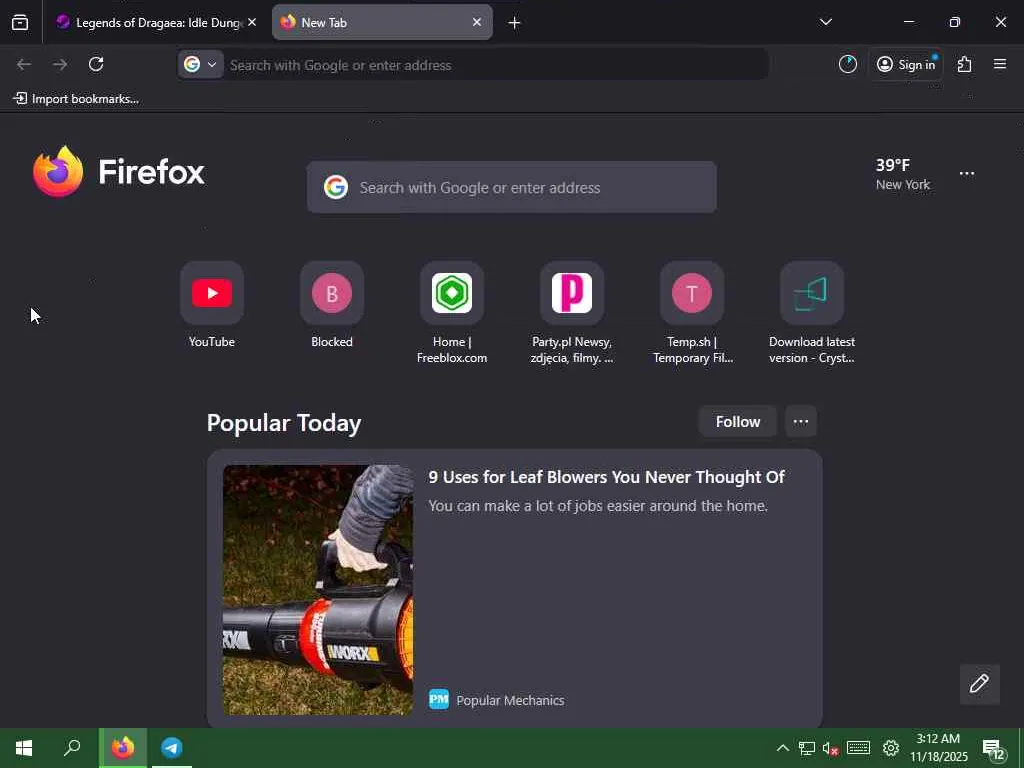Open the search engine dropdown in address bar
The width and height of the screenshot is (1024, 768).
tap(200, 65)
